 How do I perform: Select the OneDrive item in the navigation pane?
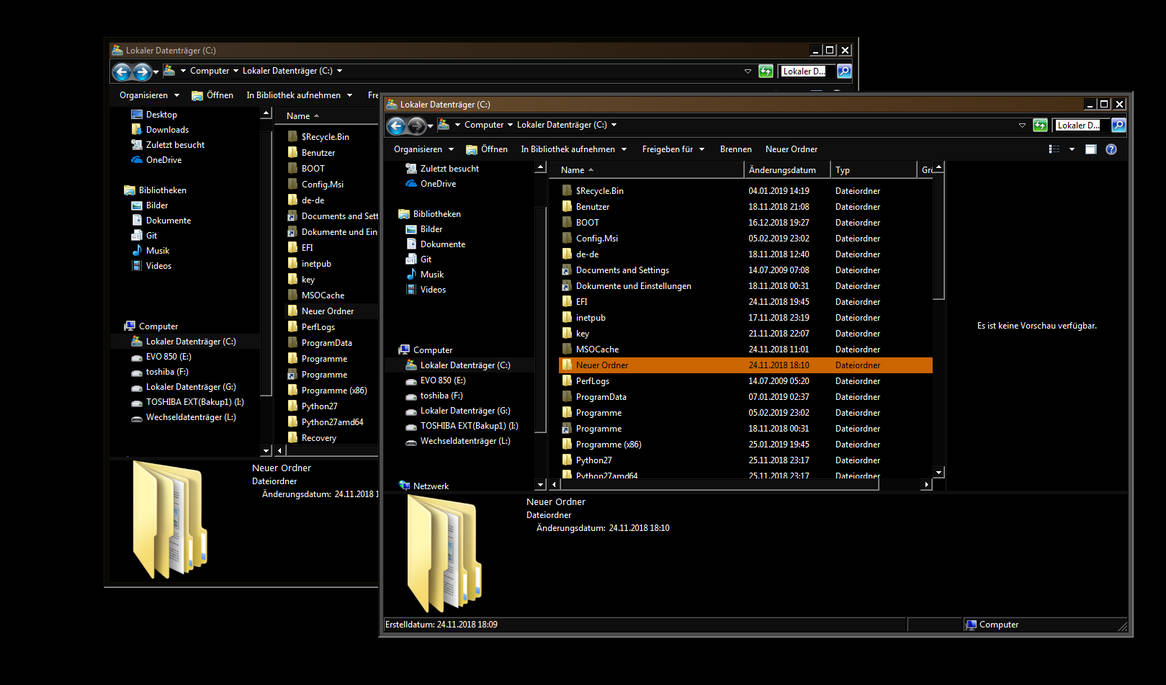(x=441, y=183)
